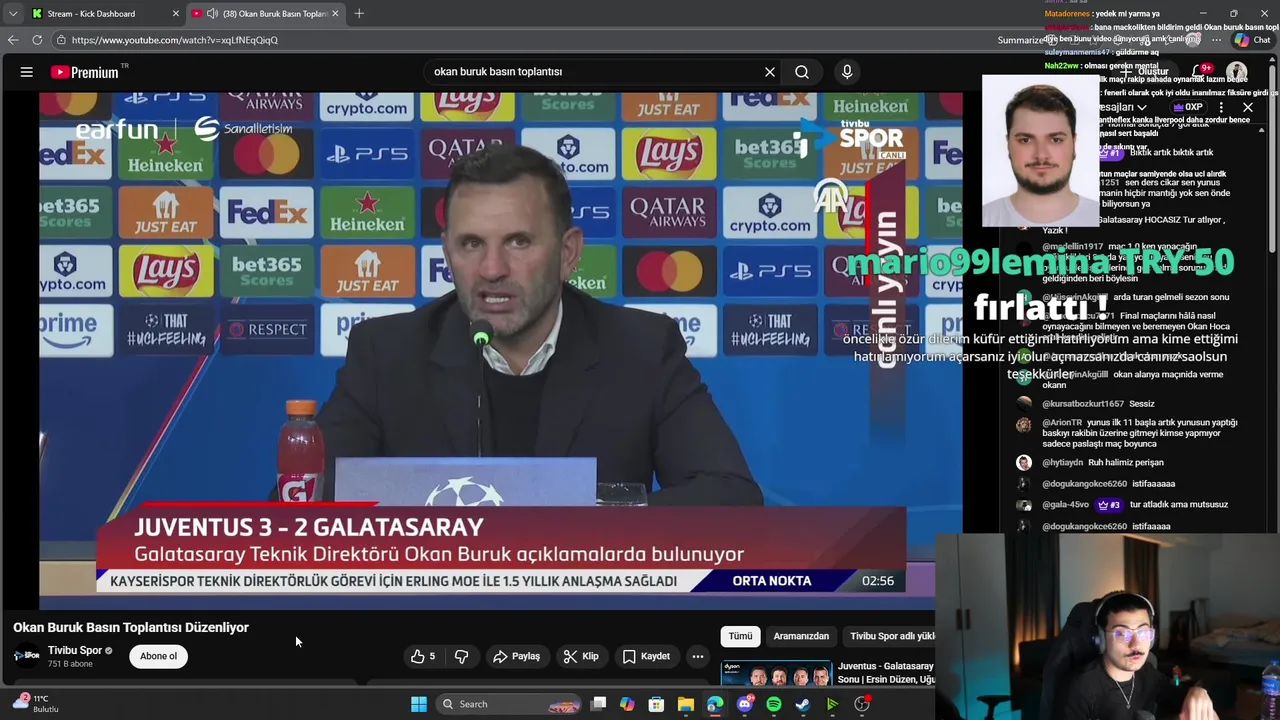The height and width of the screenshot is (720, 1280).
Task: Open the tab search dropdown arrow
Action: click(x=12, y=14)
